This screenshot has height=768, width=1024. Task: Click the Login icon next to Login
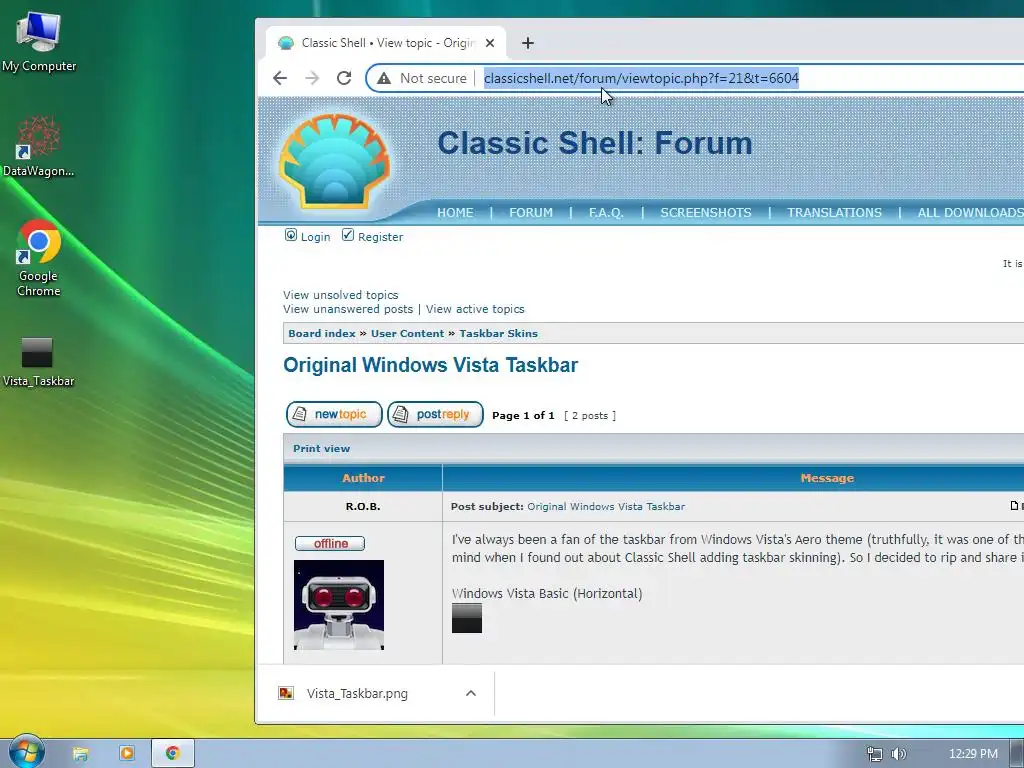pyautogui.click(x=291, y=235)
